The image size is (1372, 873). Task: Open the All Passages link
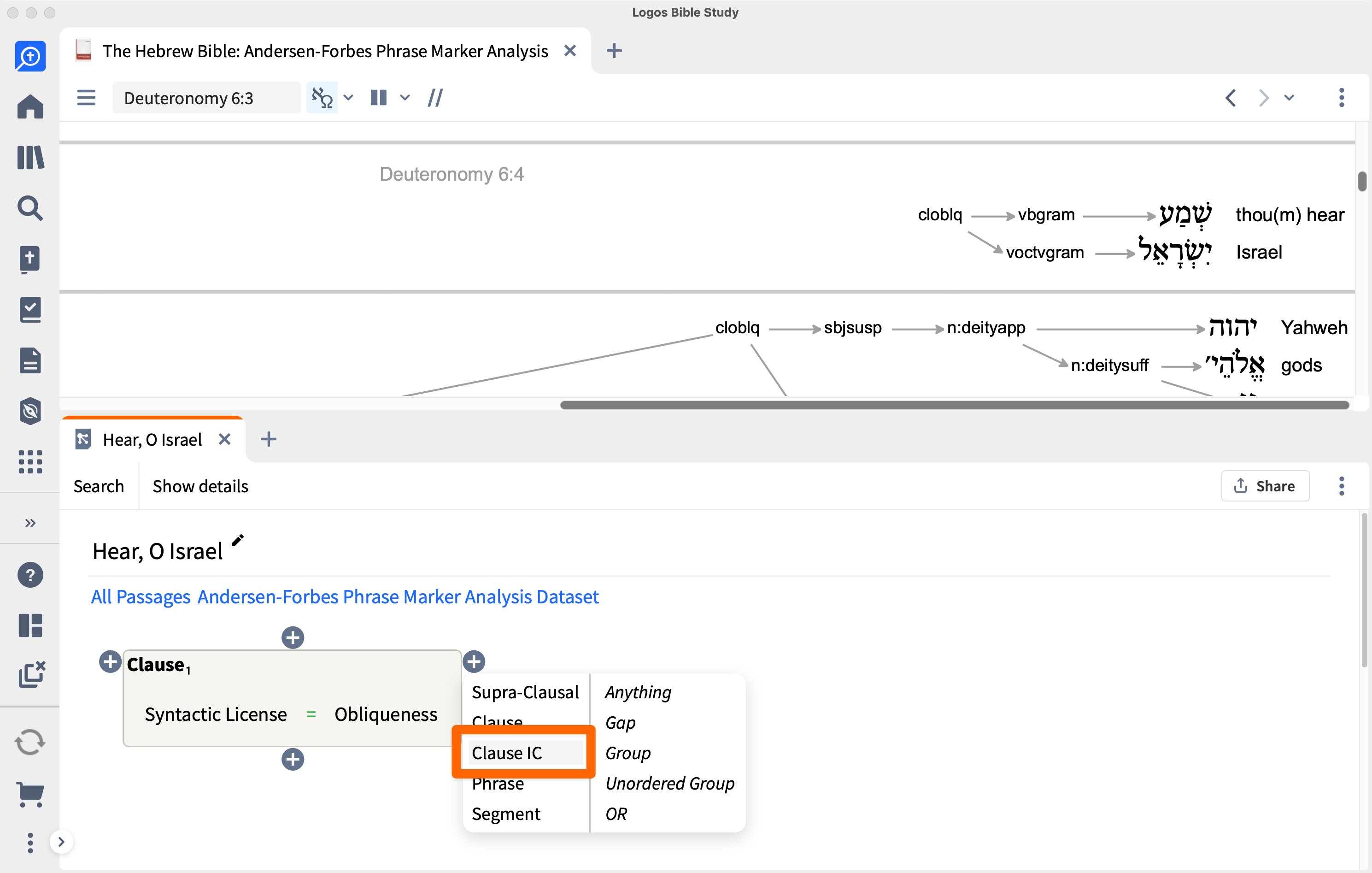tap(141, 596)
